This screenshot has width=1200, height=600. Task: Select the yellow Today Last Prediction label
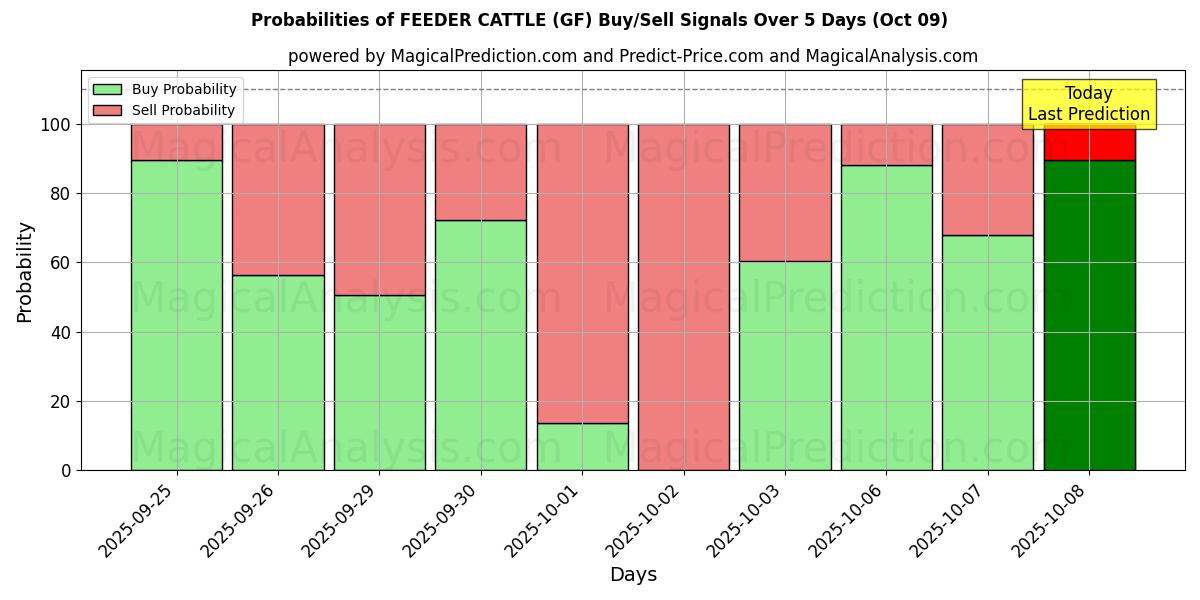click(x=1088, y=104)
